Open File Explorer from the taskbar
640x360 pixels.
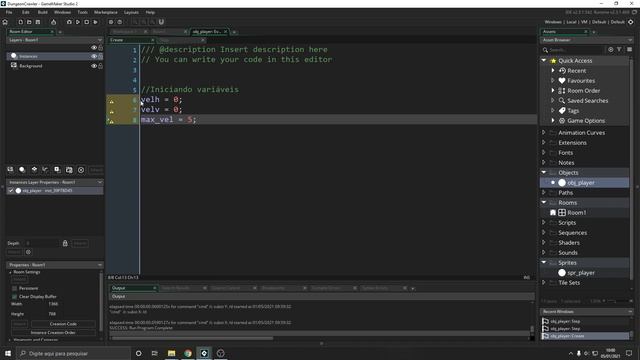click(171, 353)
